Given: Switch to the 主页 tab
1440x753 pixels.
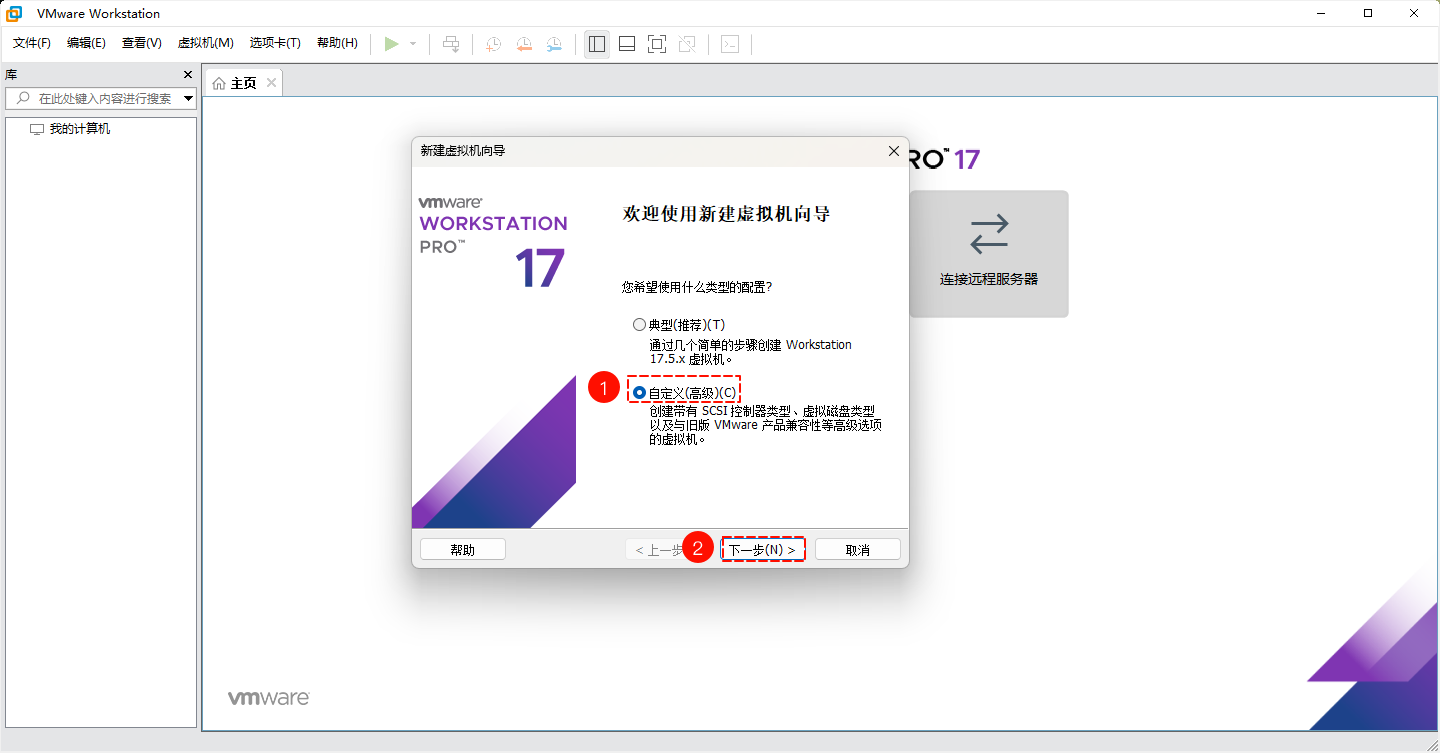Looking at the screenshot, I should click(240, 82).
